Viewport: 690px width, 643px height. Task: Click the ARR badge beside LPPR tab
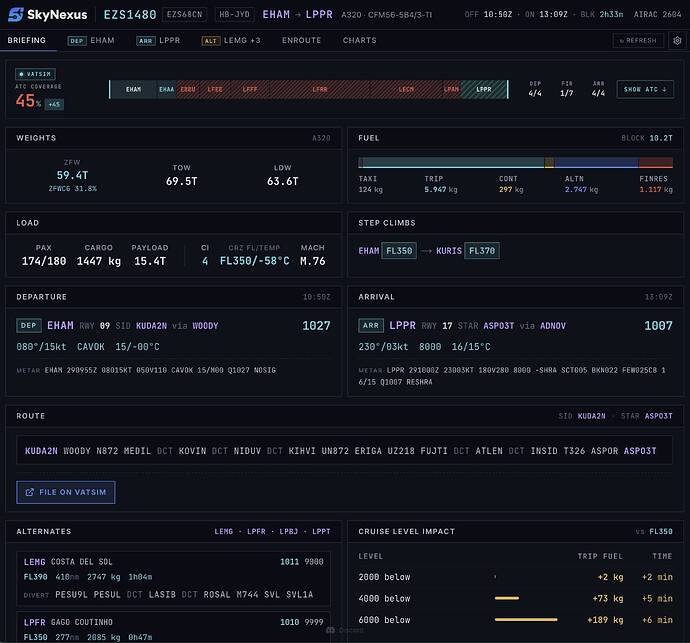pos(146,41)
